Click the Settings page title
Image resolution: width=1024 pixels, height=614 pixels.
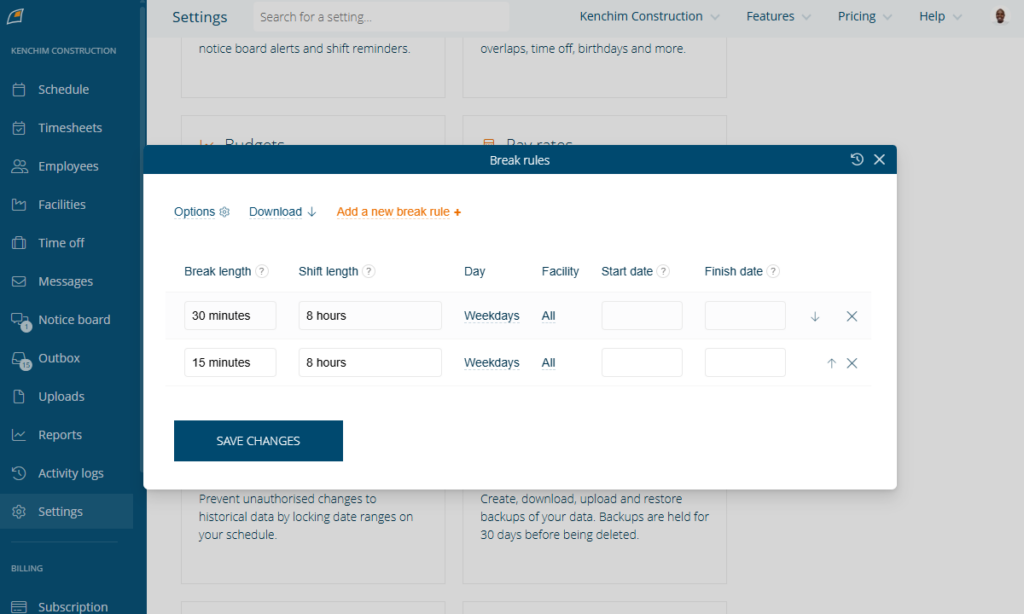200,17
